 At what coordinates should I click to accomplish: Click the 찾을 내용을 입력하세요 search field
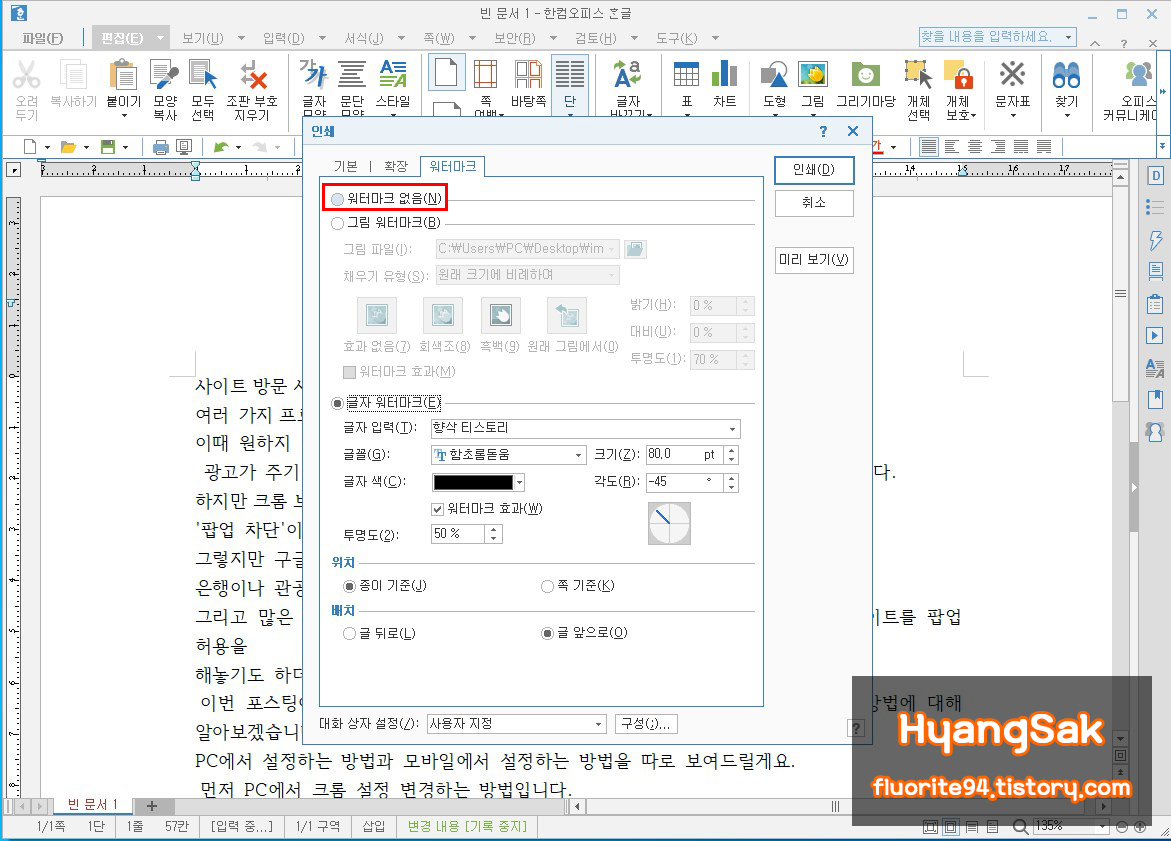pos(990,37)
